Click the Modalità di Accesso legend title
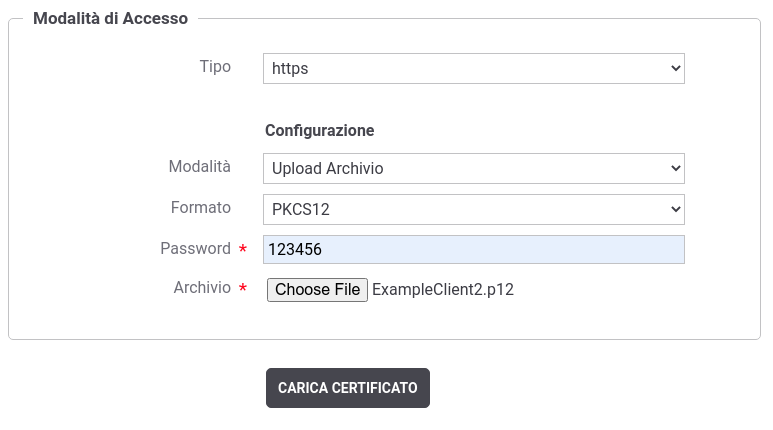Screen dimensions: 773x430 tap(110, 18)
